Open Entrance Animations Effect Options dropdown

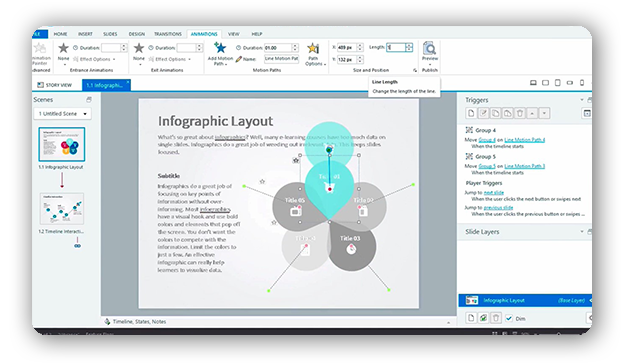tap(94, 59)
